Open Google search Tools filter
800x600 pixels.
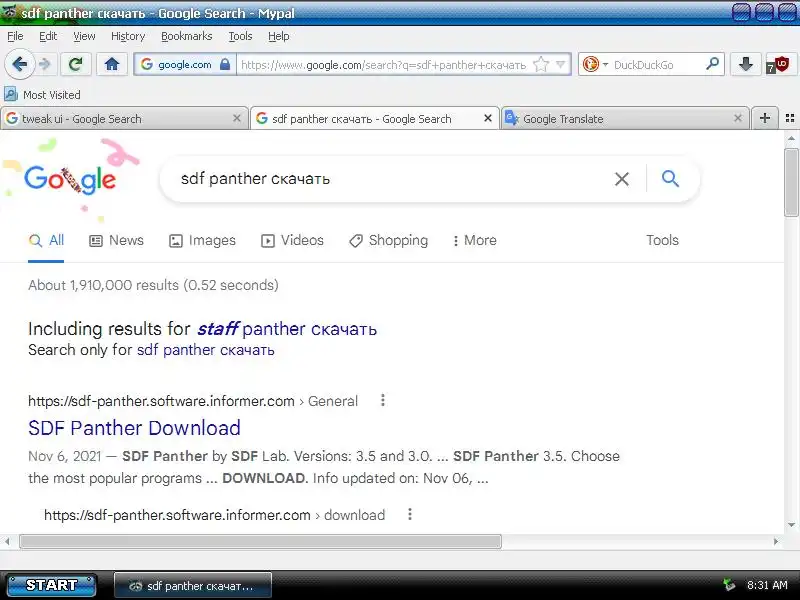point(662,240)
